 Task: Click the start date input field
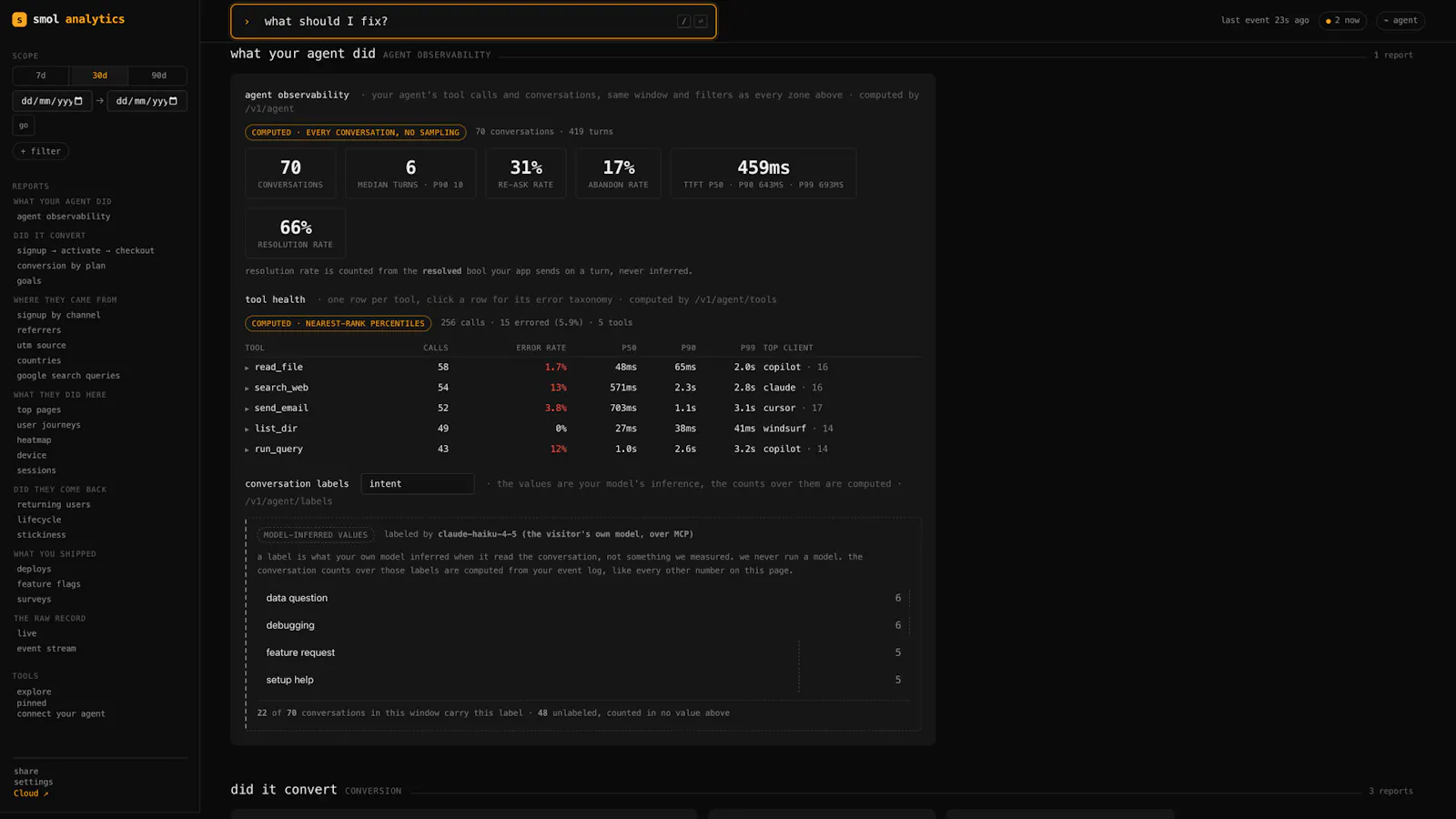[x=52, y=101]
